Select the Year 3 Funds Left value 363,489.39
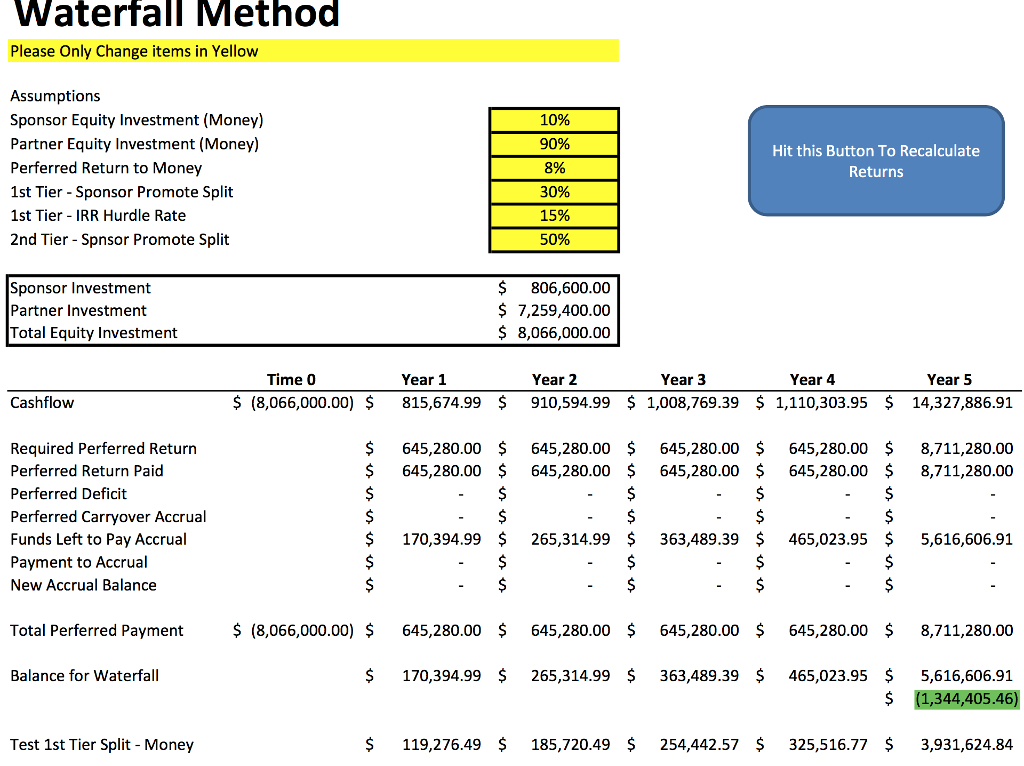This screenshot has width=1024, height=766. click(x=699, y=539)
